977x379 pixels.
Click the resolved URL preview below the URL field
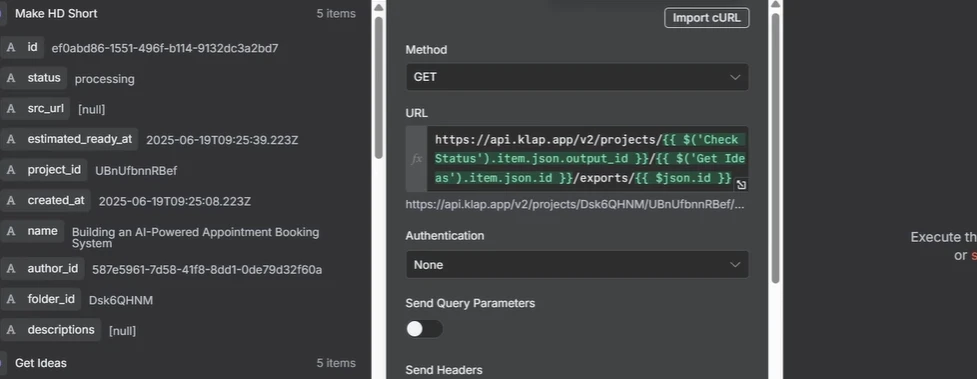pos(575,204)
